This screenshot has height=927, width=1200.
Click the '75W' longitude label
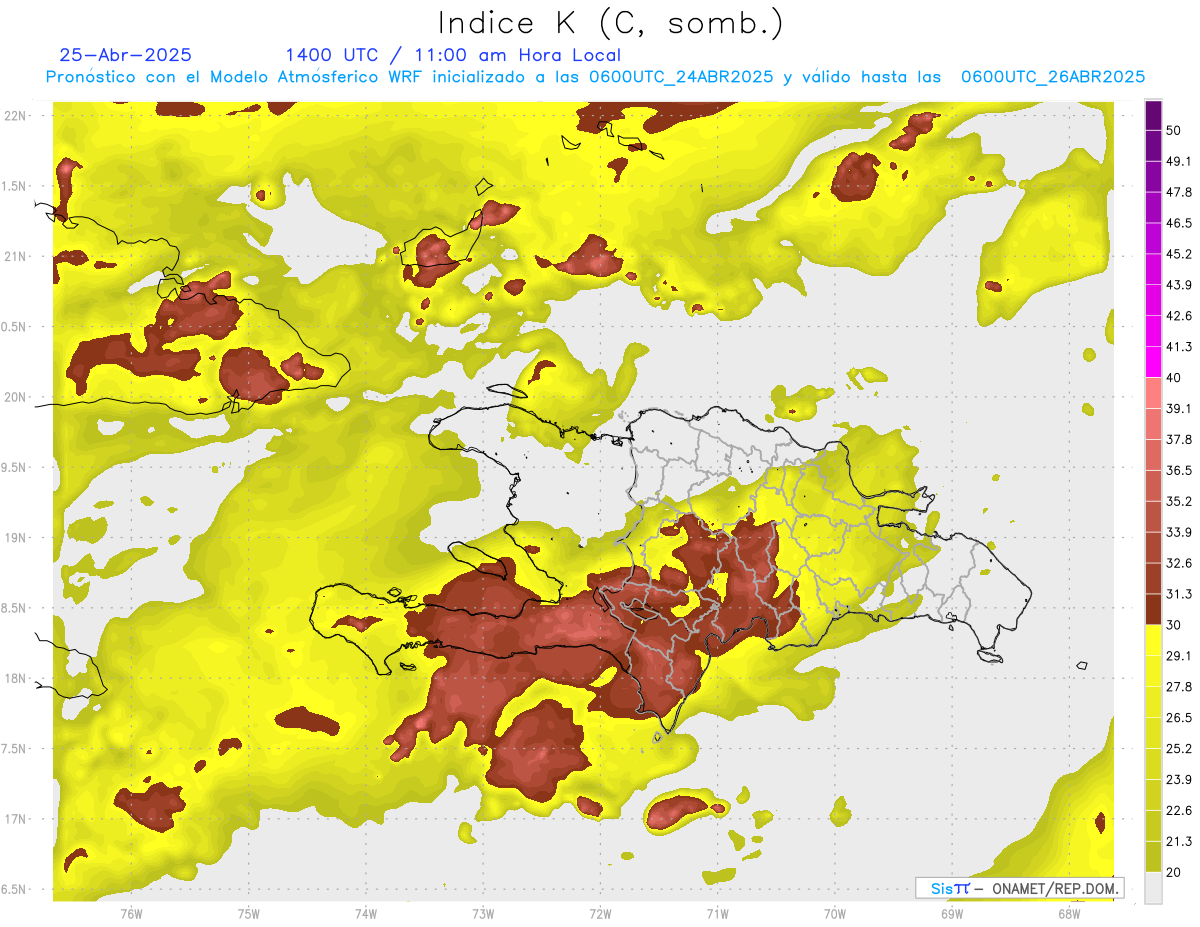[x=249, y=913]
